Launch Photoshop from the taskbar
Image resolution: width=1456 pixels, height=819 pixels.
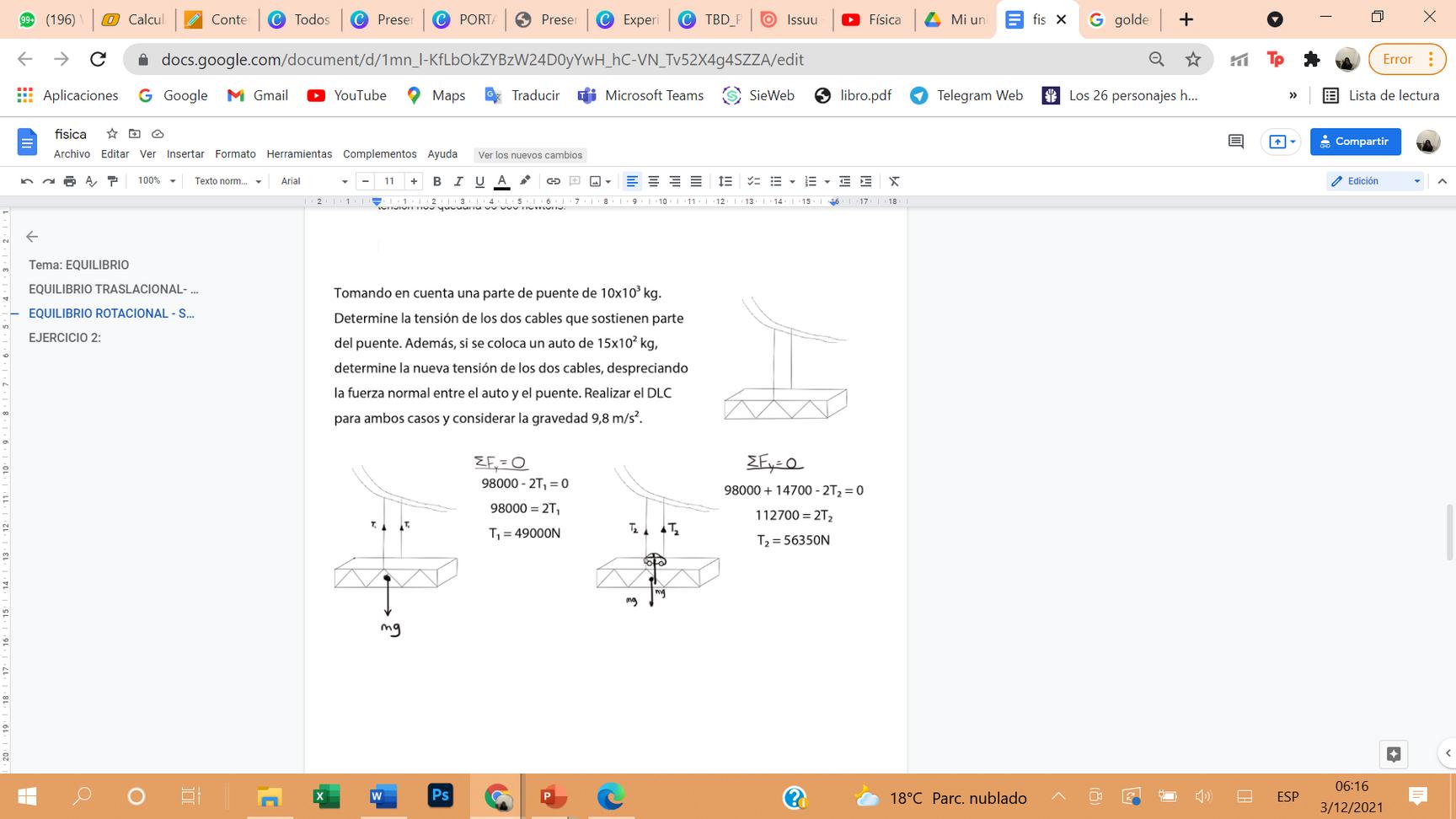(x=441, y=796)
